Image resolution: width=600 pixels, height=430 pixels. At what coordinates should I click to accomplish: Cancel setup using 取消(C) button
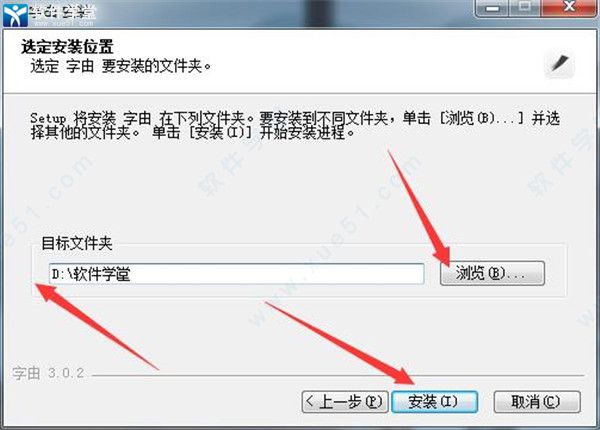coord(537,401)
